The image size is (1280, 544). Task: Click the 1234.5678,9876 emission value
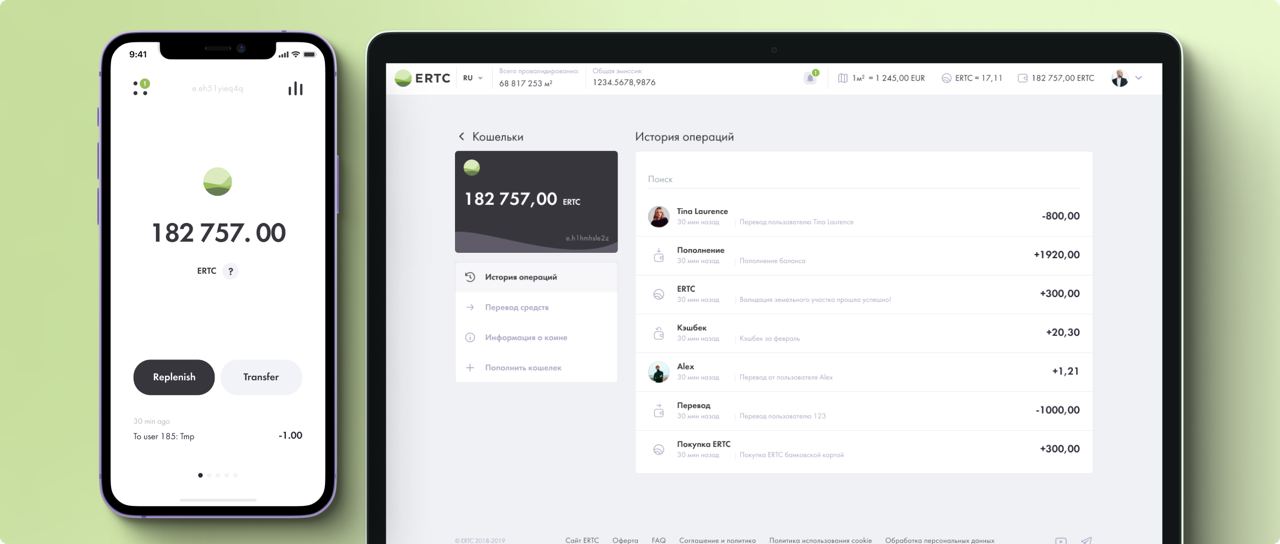624,83
